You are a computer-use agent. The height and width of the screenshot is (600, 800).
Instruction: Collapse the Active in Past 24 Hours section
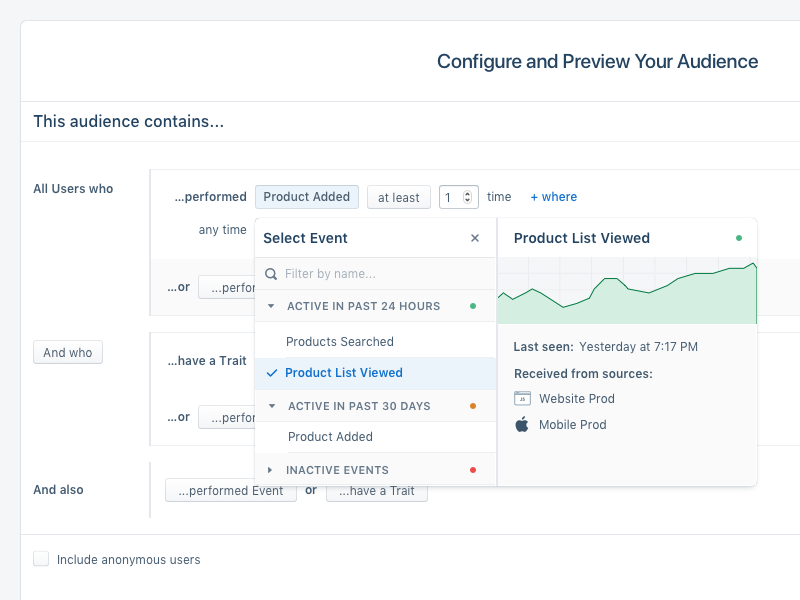[x=271, y=306]
